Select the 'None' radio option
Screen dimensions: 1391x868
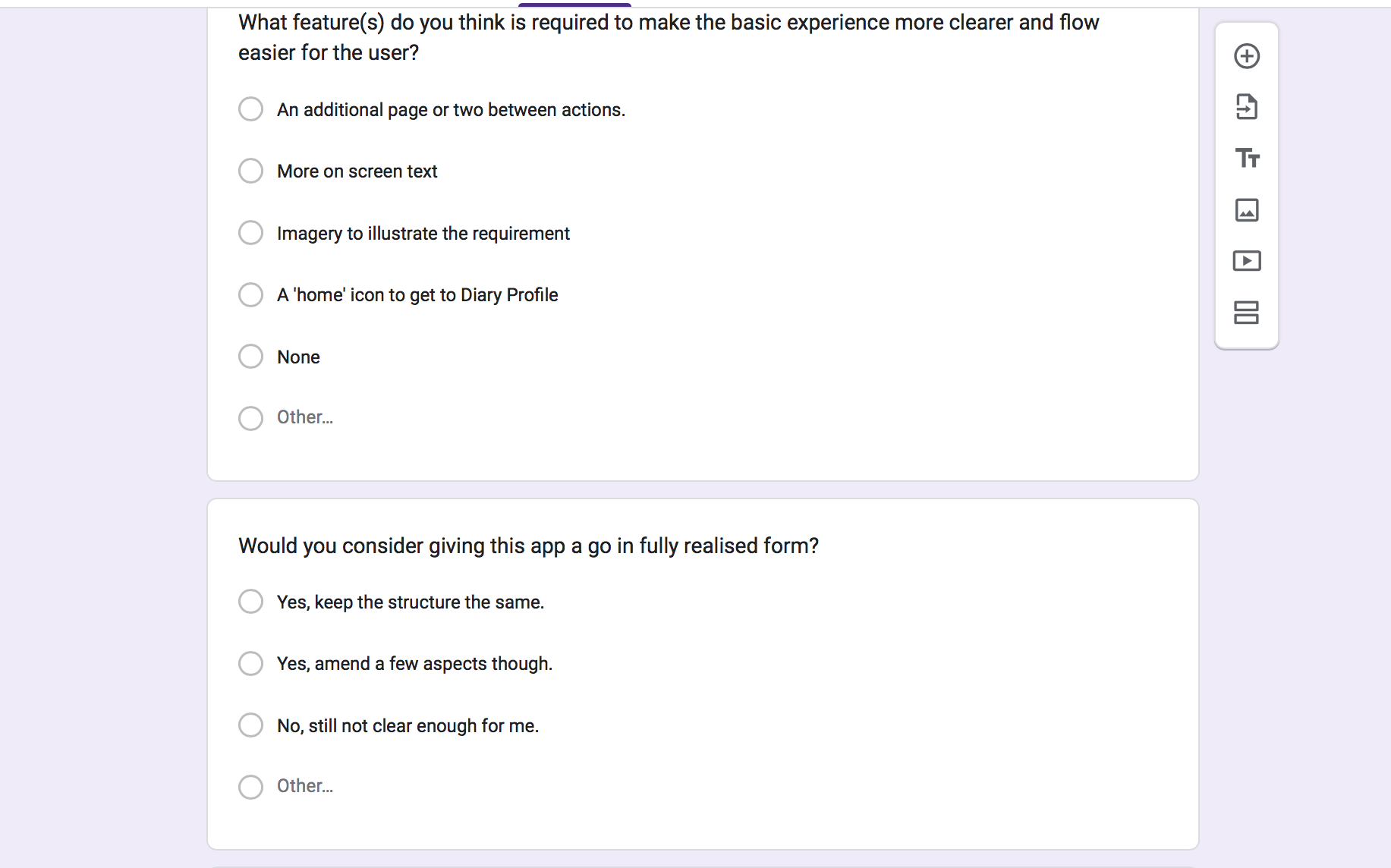[x=250, y=357]
